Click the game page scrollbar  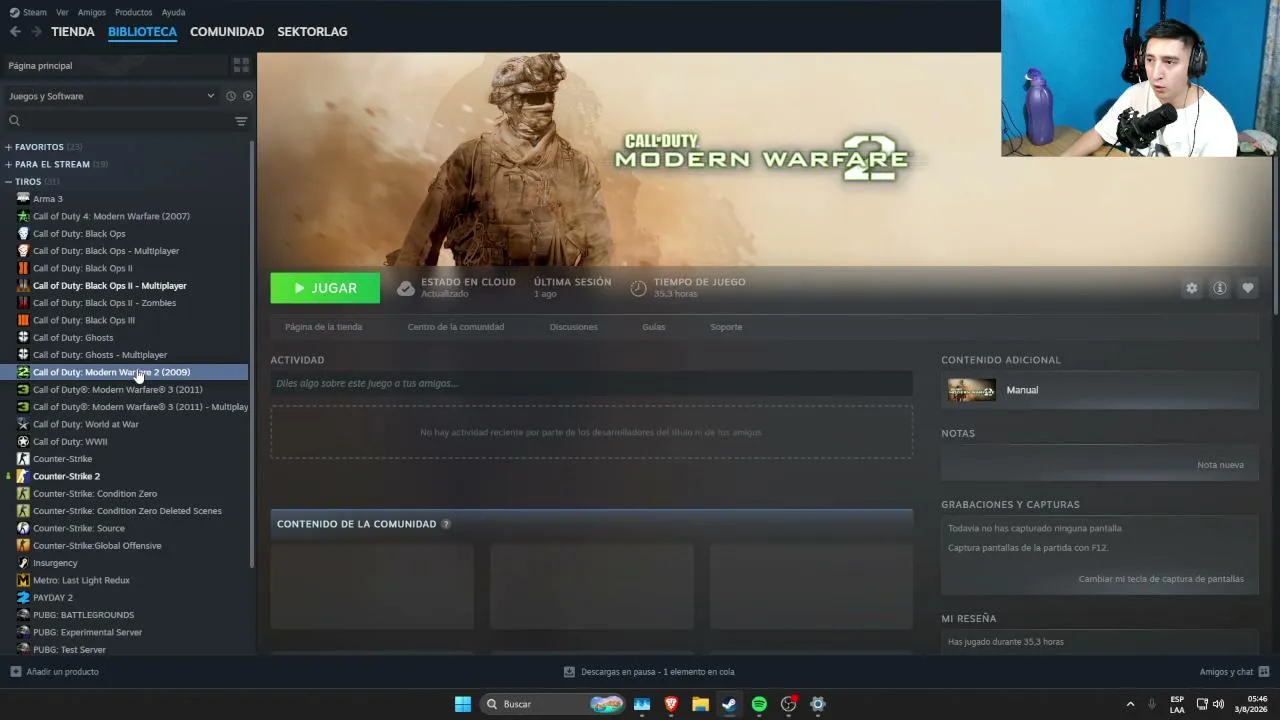(1275, 185)
